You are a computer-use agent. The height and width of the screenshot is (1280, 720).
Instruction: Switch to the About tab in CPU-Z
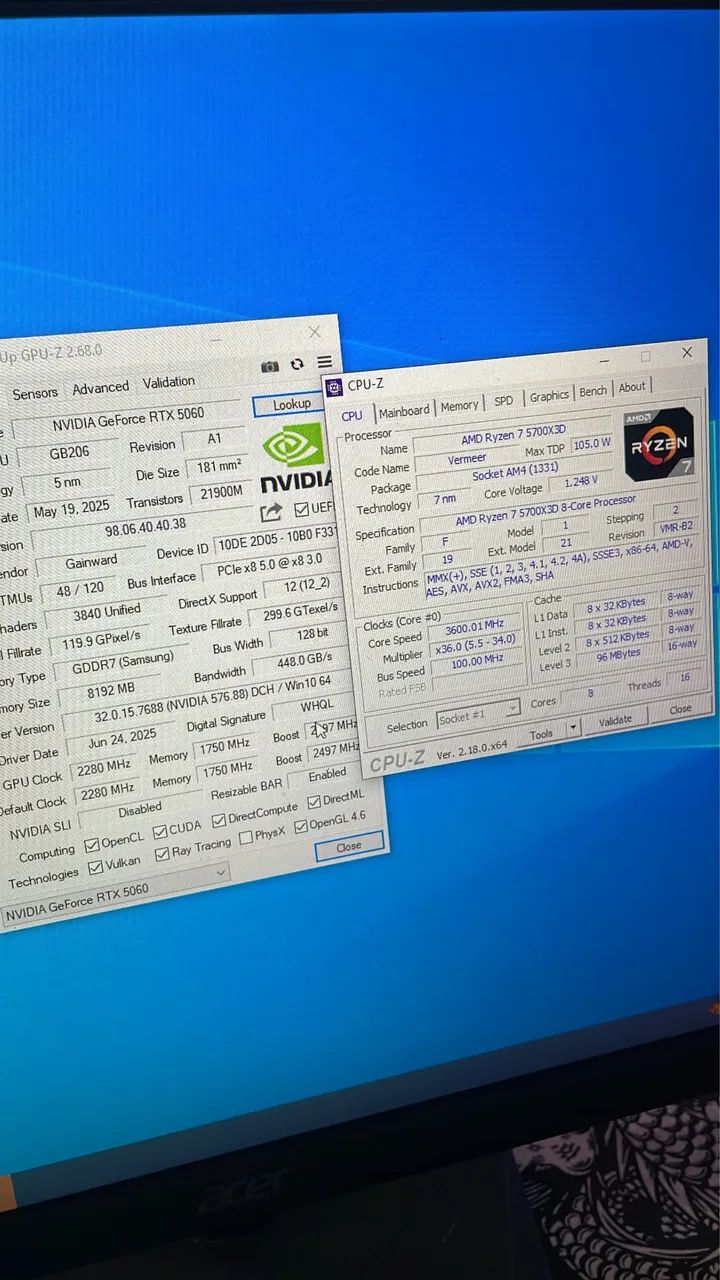[x=632, y=388]
